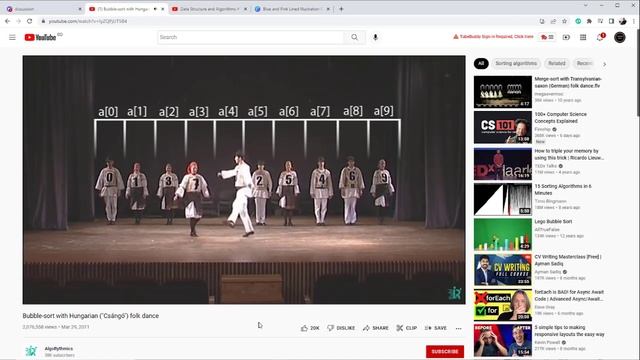This screenshot has height=360, width=640.
Task: Go back with the browser arrow
Action: (8, 21)
